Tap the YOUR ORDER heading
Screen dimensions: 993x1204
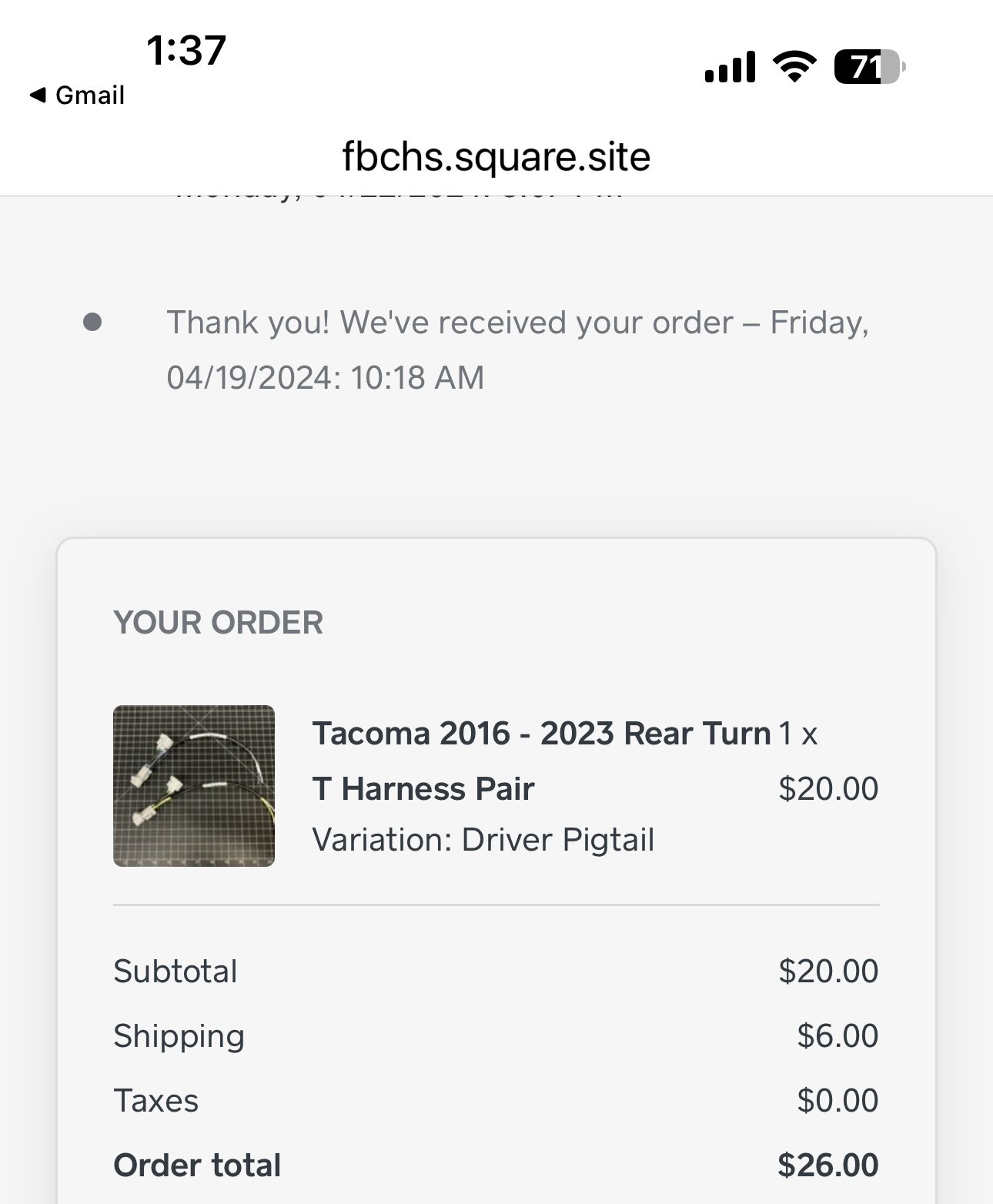[x=219, y=623]
